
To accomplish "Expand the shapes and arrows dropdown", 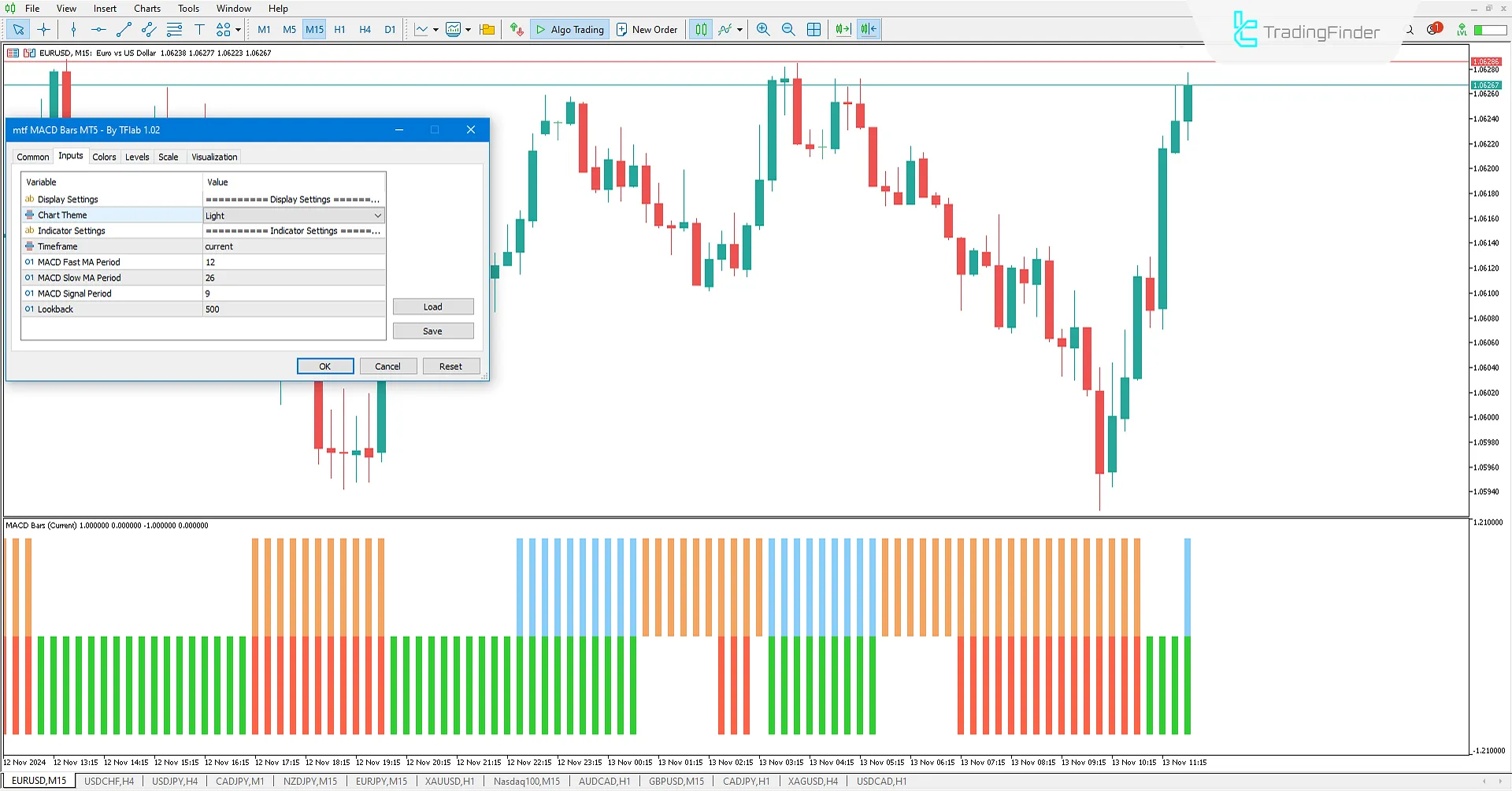I will [238, 29].
